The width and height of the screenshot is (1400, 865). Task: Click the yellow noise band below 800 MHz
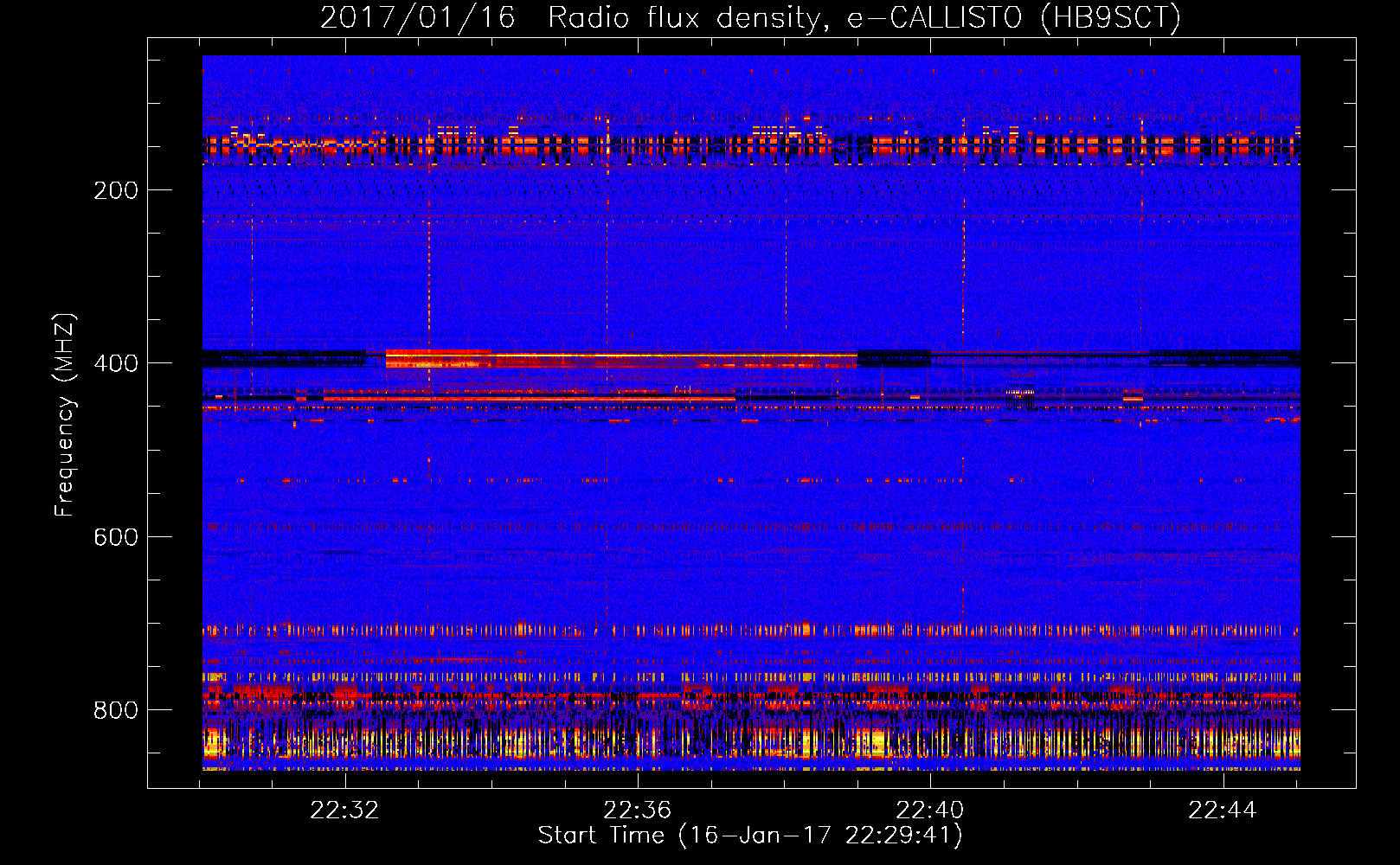point(751,742)
